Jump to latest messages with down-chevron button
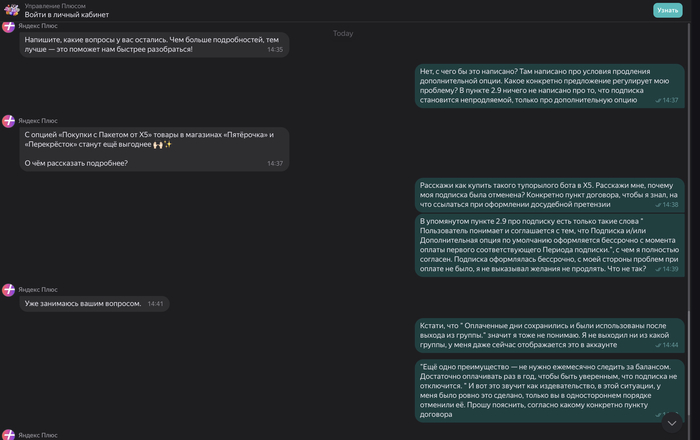 coord(671,422)
